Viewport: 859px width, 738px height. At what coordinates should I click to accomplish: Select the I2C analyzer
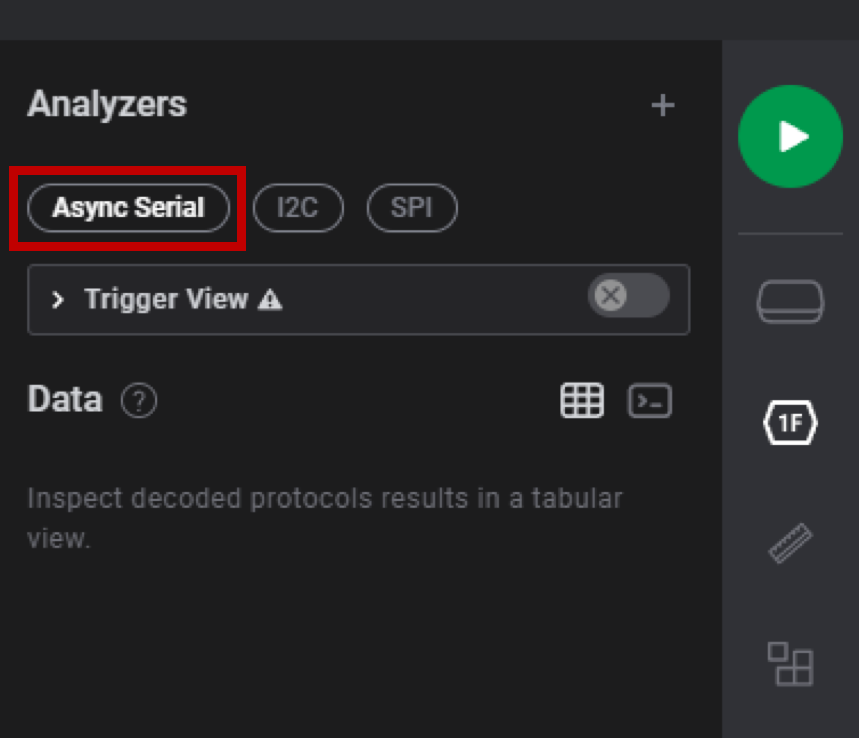coord(298,208)
